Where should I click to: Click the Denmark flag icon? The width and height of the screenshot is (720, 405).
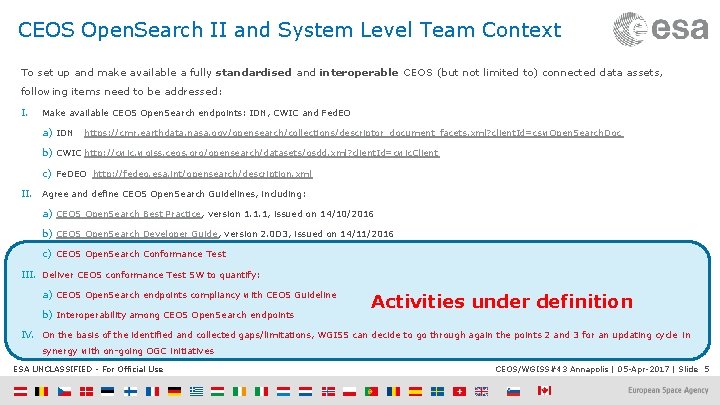(x=86, y=391)
